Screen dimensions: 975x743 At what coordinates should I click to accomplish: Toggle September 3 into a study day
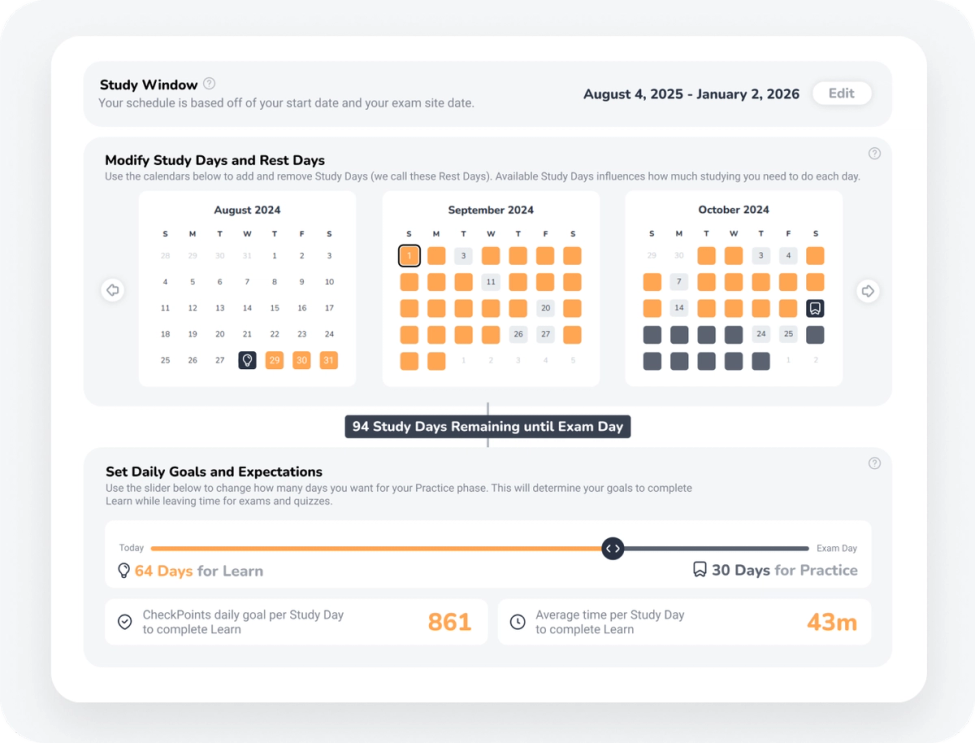coord(463,255)
